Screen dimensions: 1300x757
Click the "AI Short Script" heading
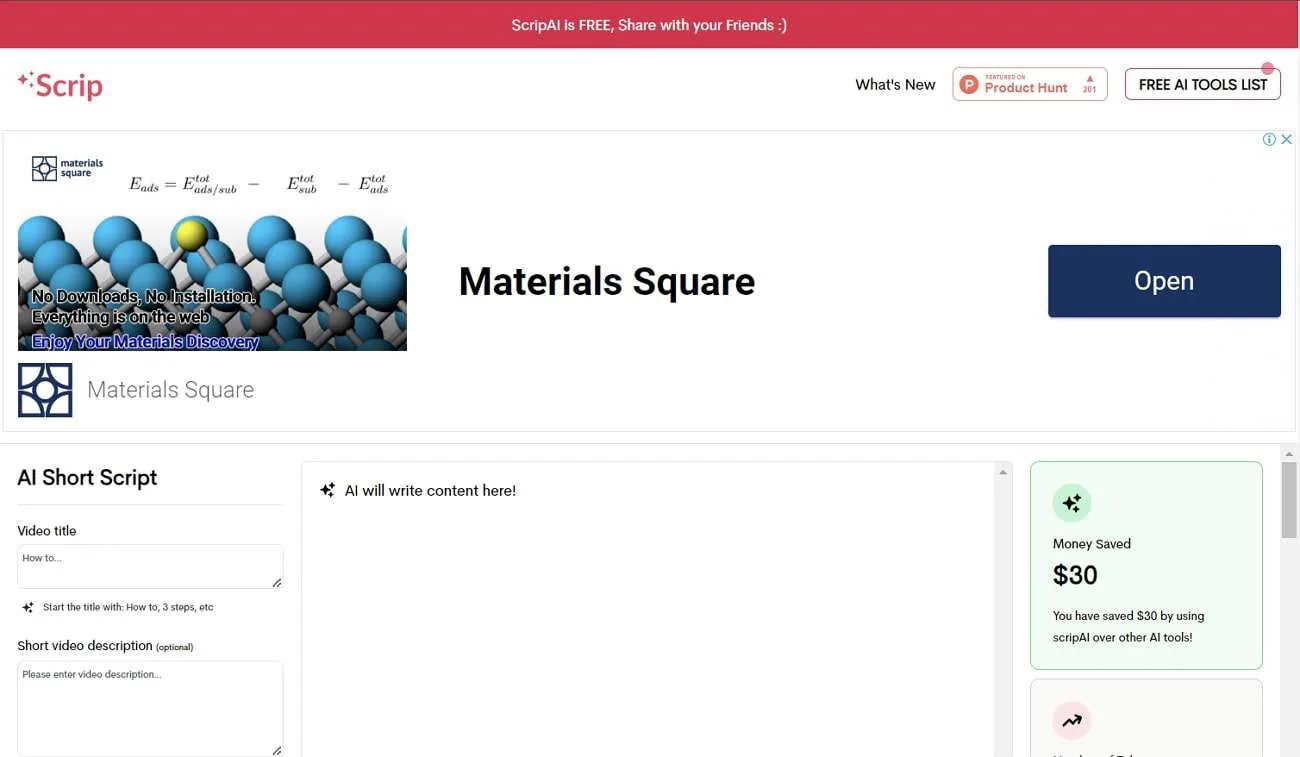(x=87, y=478)
